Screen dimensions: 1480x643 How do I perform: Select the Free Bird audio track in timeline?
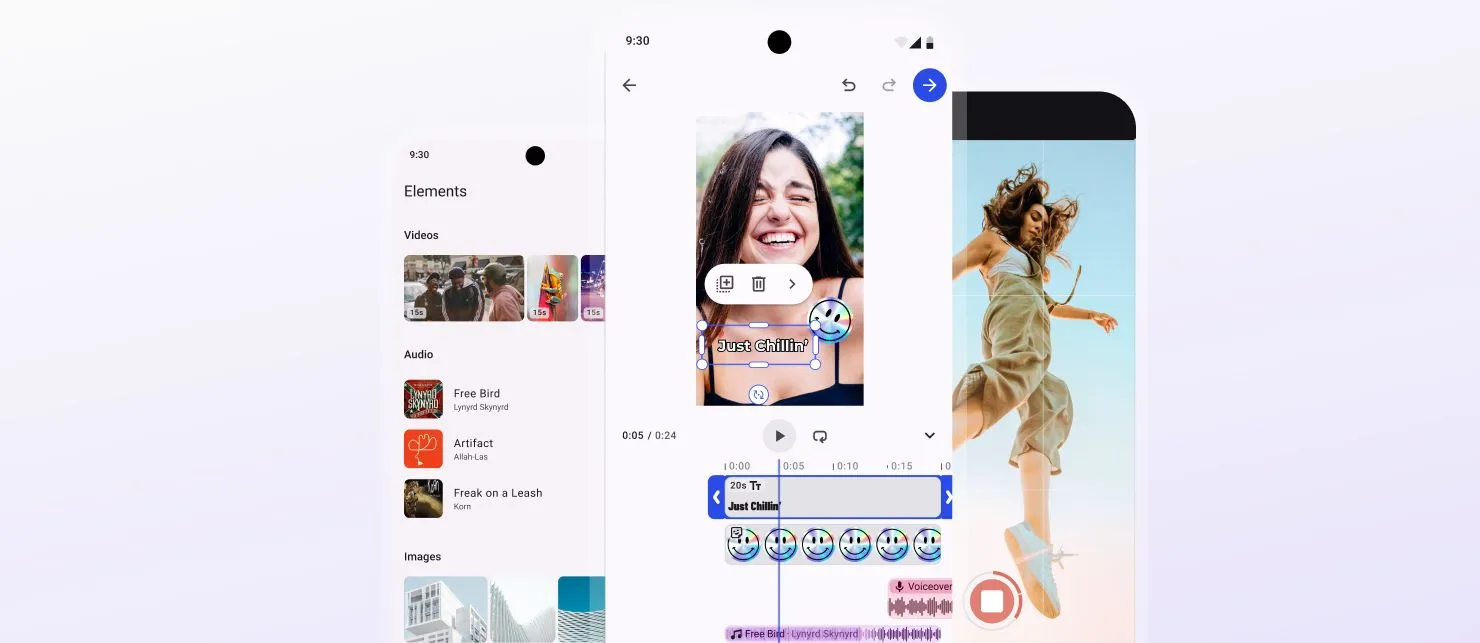coord(833,634)
